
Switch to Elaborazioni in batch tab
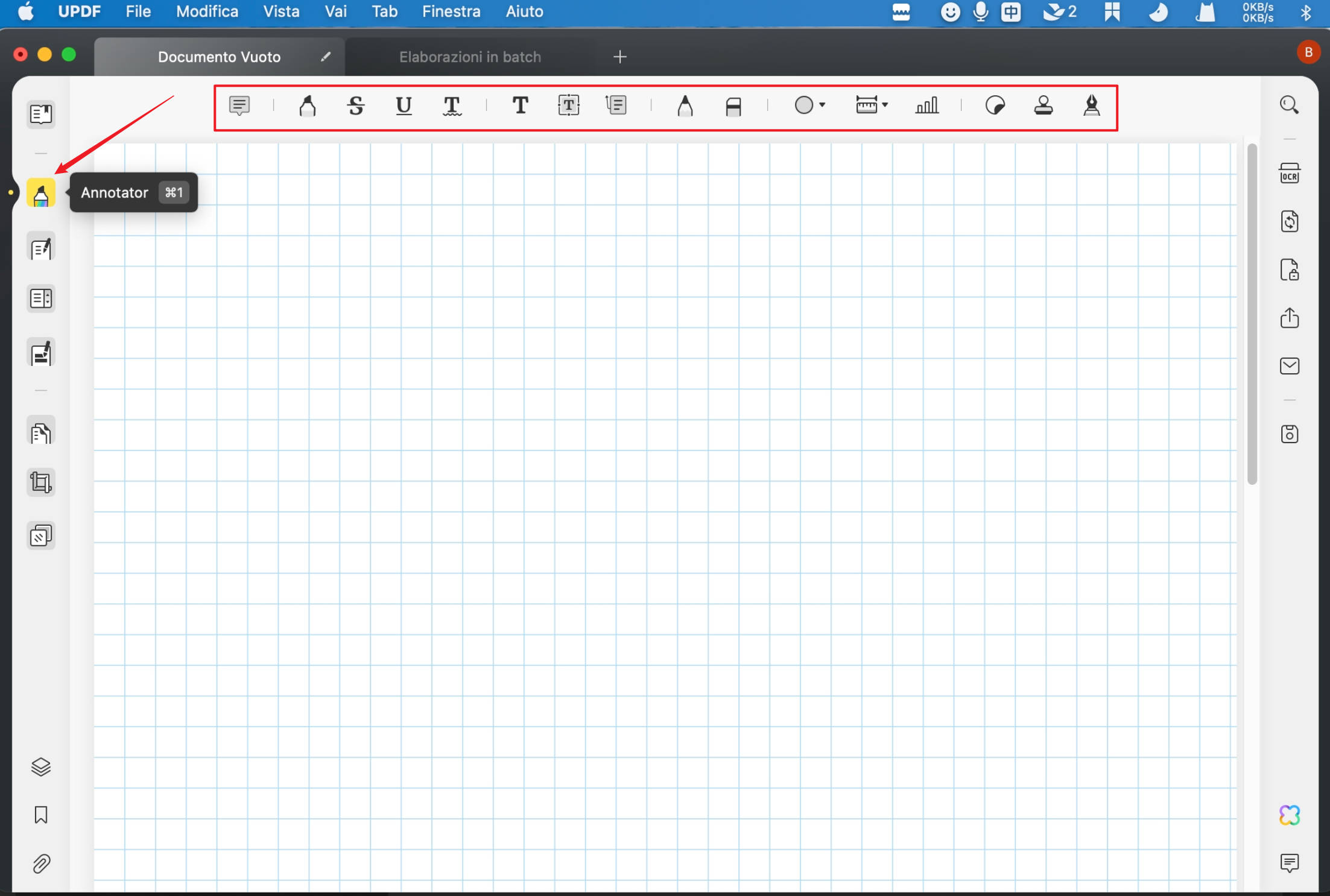[470, 57]
